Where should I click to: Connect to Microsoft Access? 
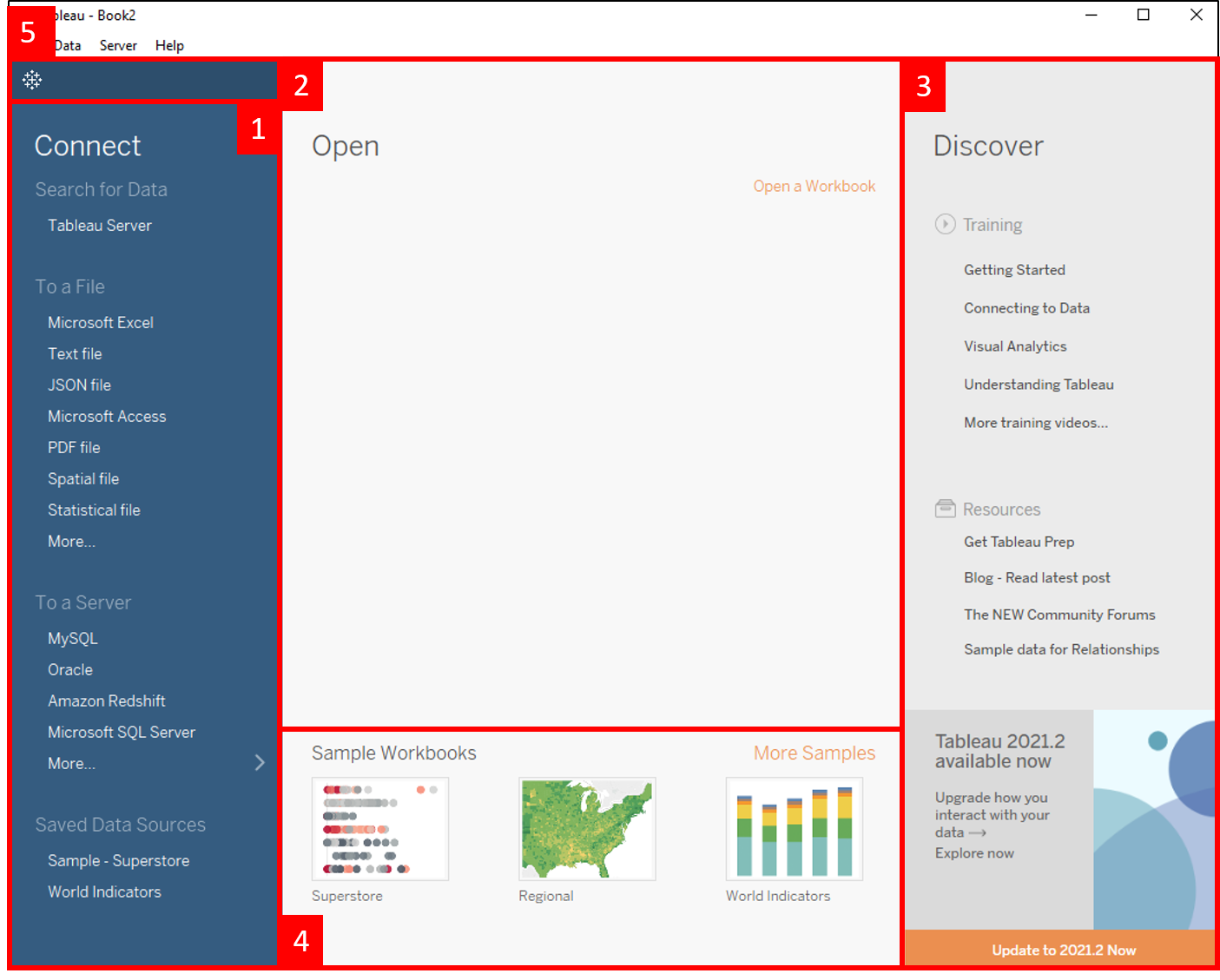coord(107,416)
